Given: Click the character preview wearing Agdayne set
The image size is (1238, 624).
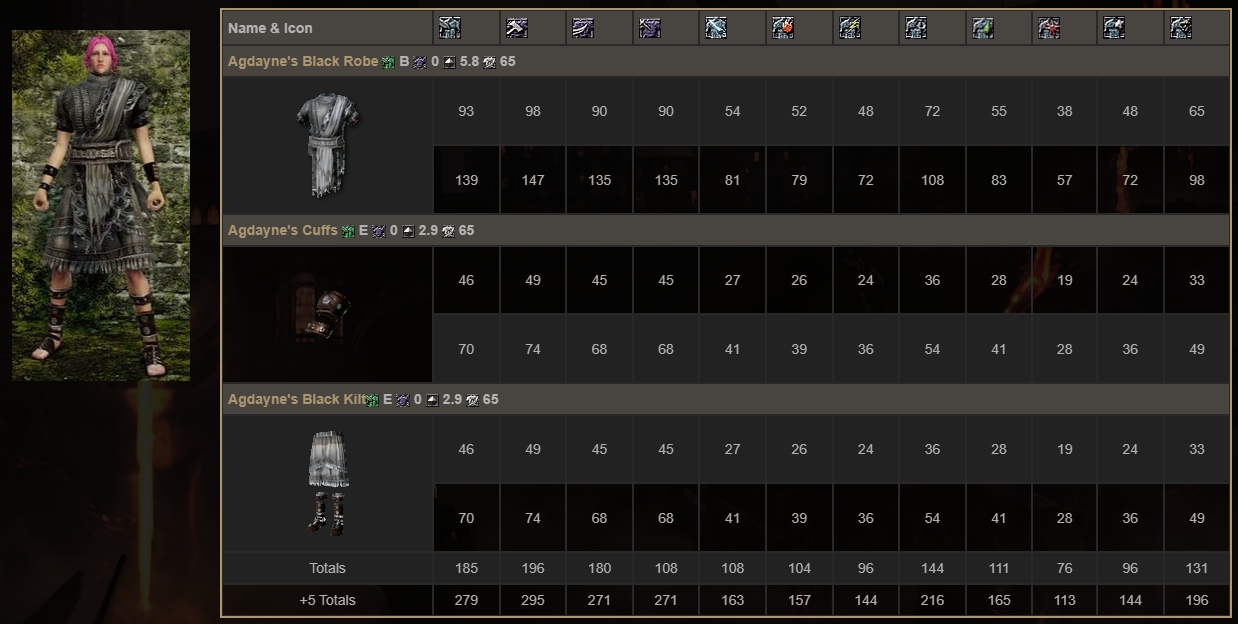Looking at the screenshot, I should (101, 205).
